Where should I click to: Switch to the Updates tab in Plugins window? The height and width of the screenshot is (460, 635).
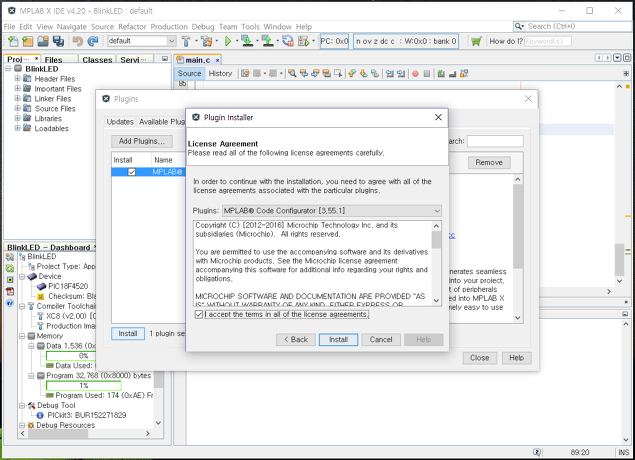(x=120, y=122)
